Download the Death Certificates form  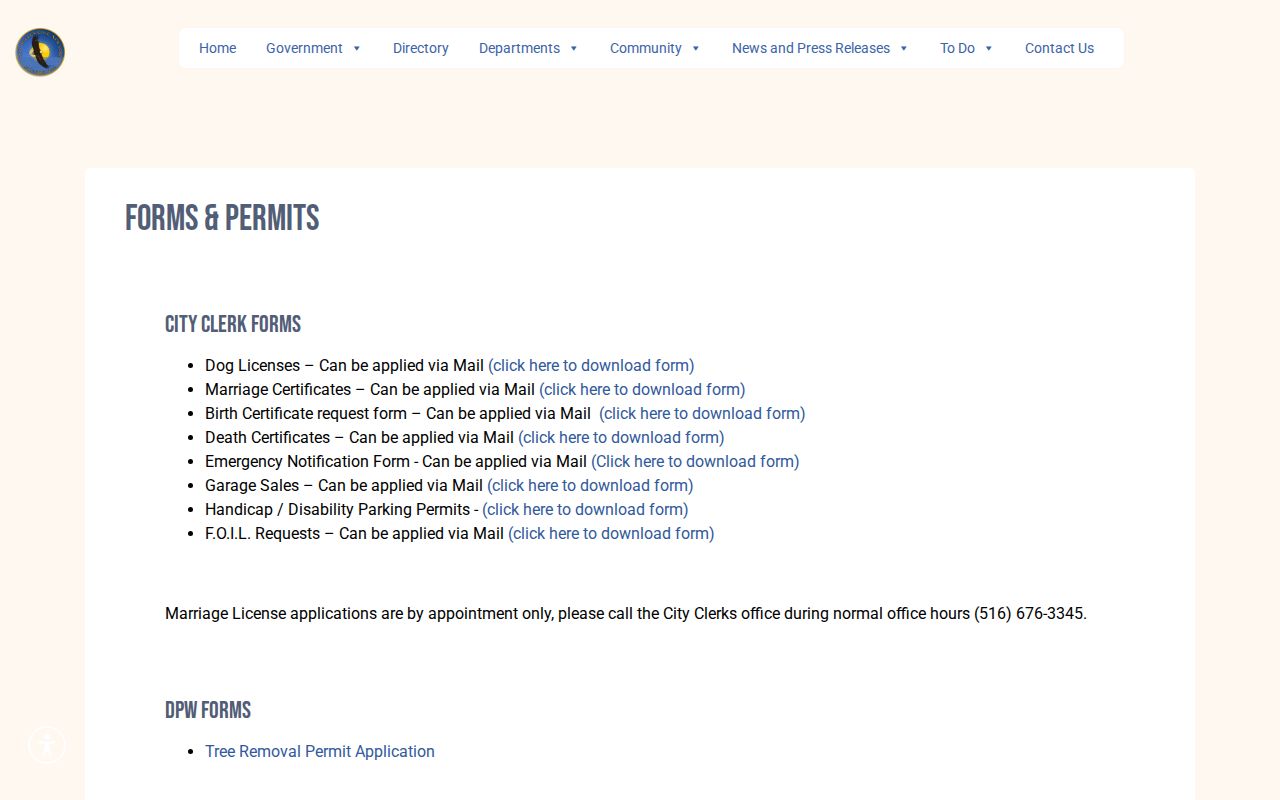621,438
